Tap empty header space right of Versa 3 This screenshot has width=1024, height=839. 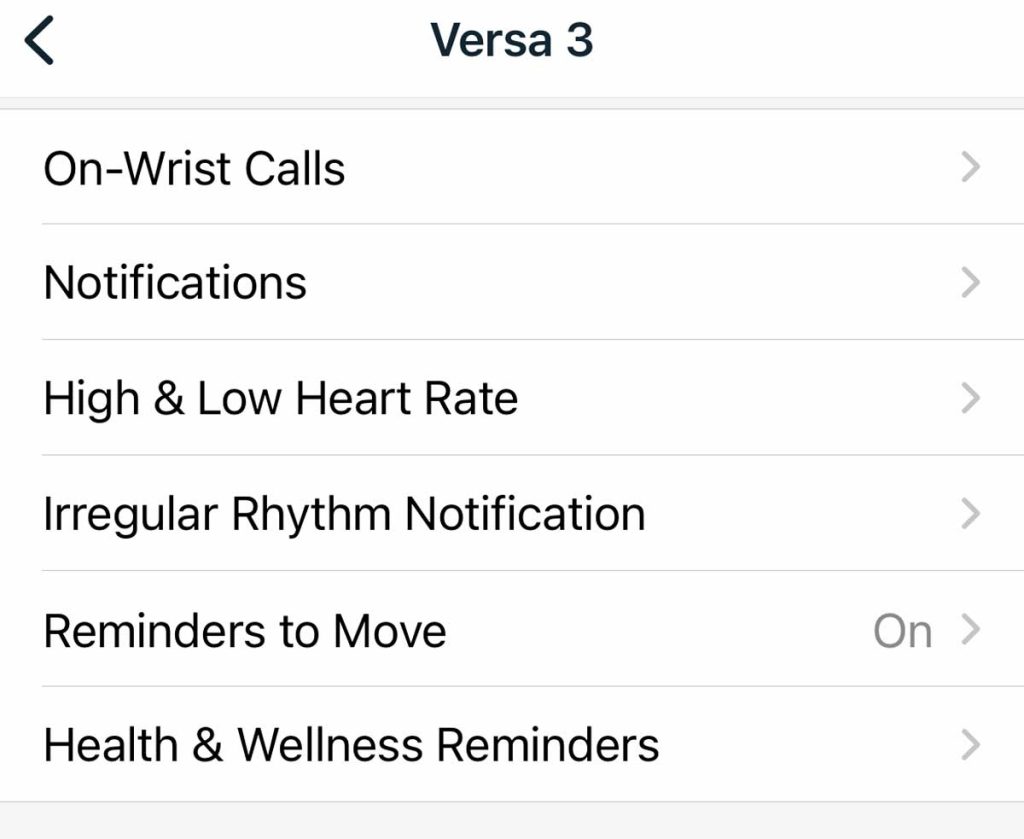[800, 42]
